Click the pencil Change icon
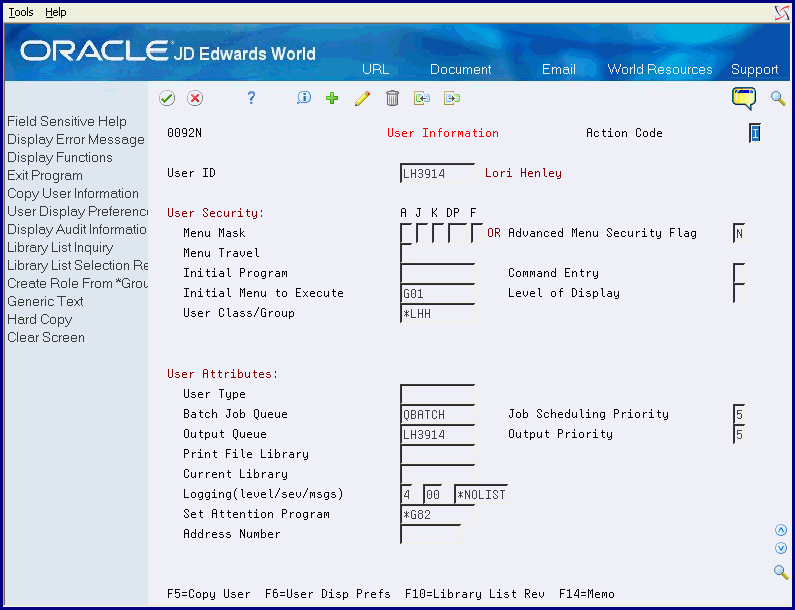The height and width of the screenshot is (610, 795). point(362,98)
